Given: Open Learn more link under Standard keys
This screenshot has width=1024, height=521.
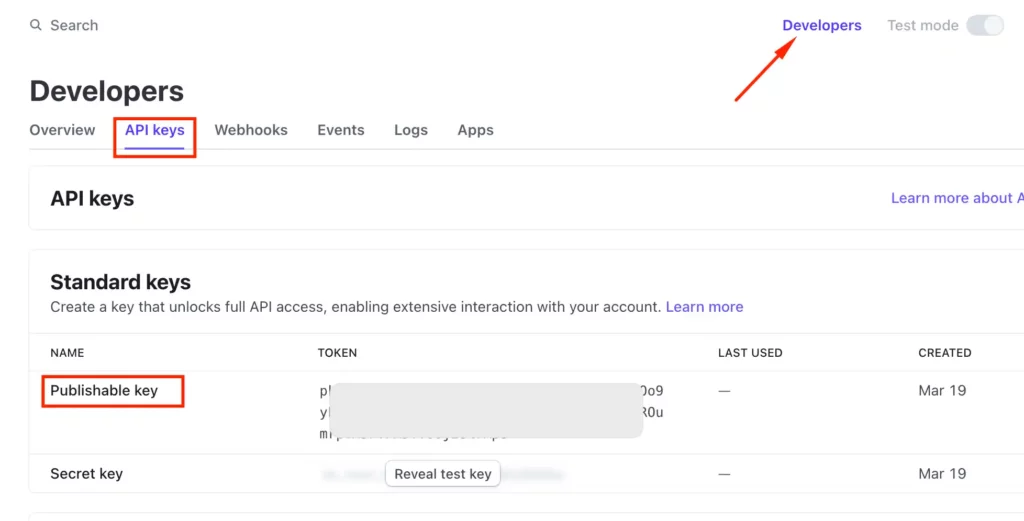Looking at the screenshot, I should pyautogui.click(x=704, y=307).
